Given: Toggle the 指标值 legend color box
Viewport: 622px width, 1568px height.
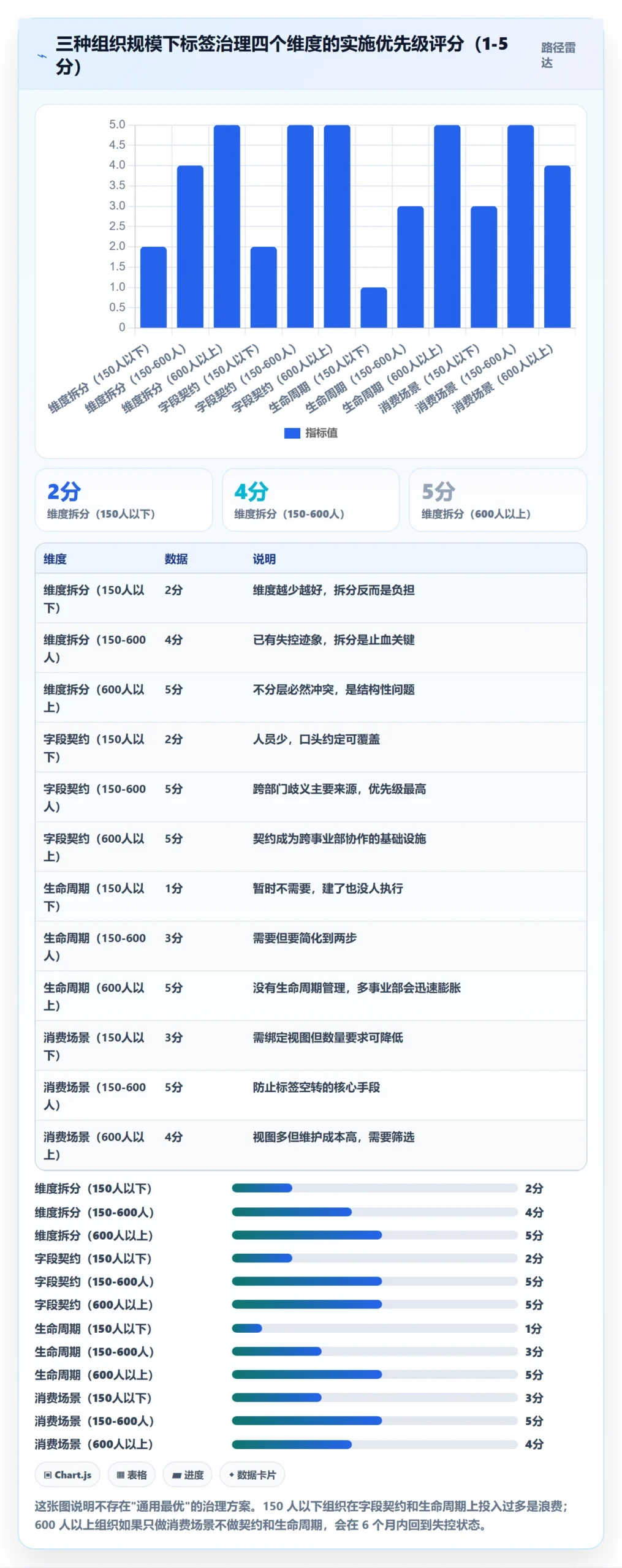Looking at the screenshot, I should 292,433.
